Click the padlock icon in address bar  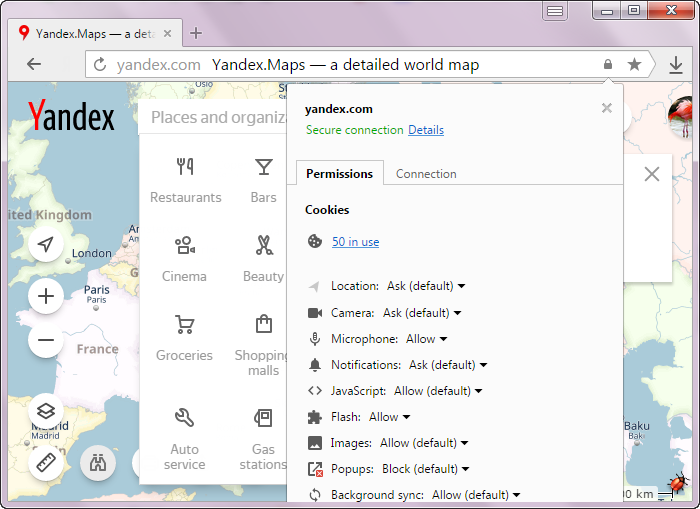[608, 64]
